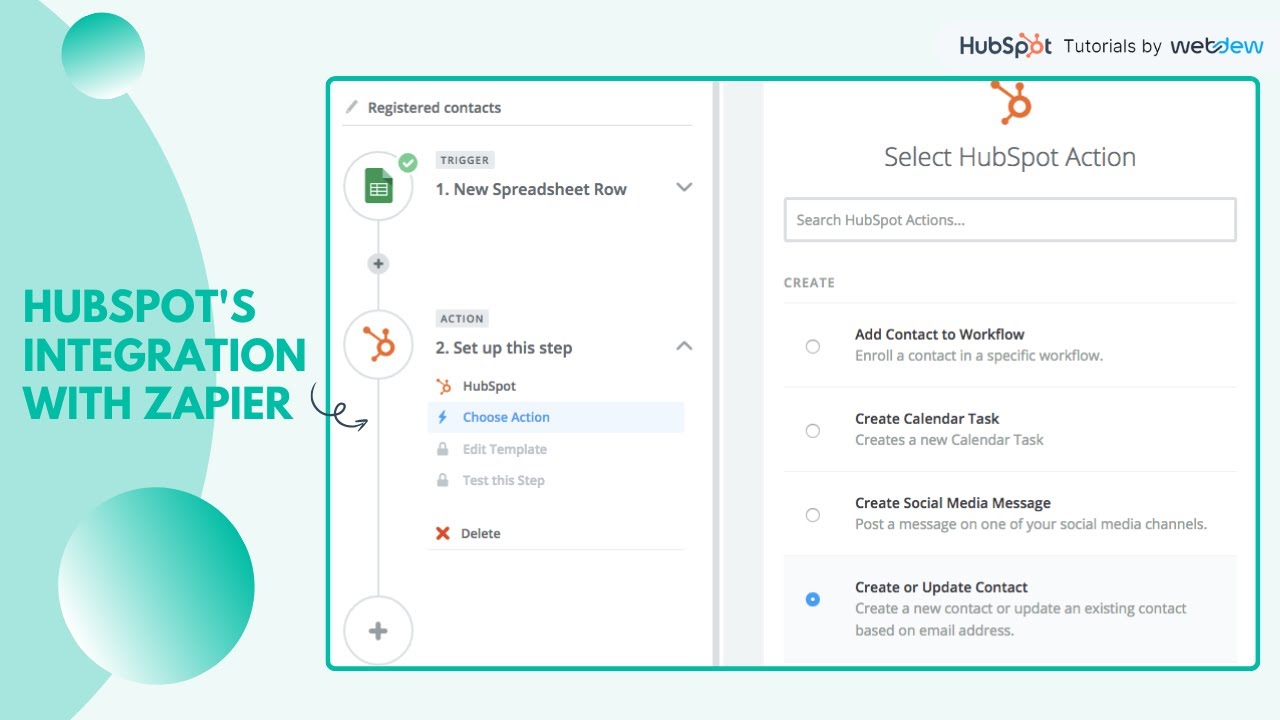The image size is (1280, 720).
Task: Click the Create Social Media Message label
Action: coord(953,502)
